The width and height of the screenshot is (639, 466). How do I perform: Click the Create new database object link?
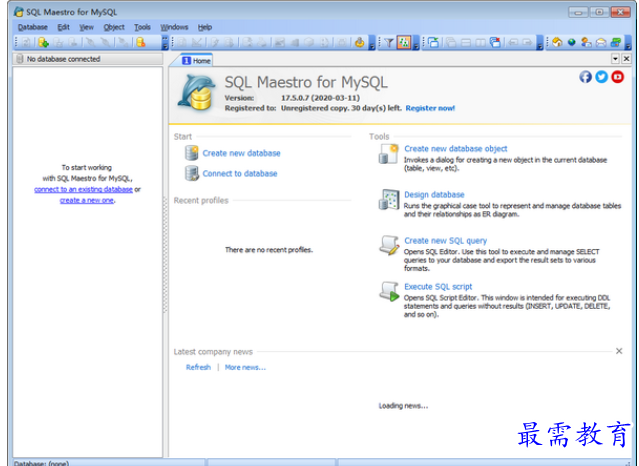pos(456,149)
